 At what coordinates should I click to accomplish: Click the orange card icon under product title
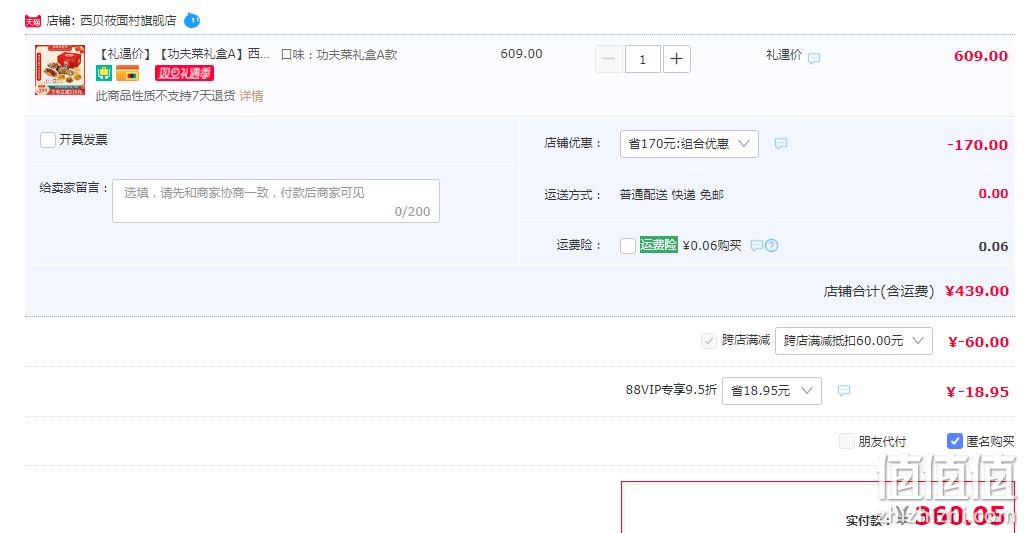[128, 73]
